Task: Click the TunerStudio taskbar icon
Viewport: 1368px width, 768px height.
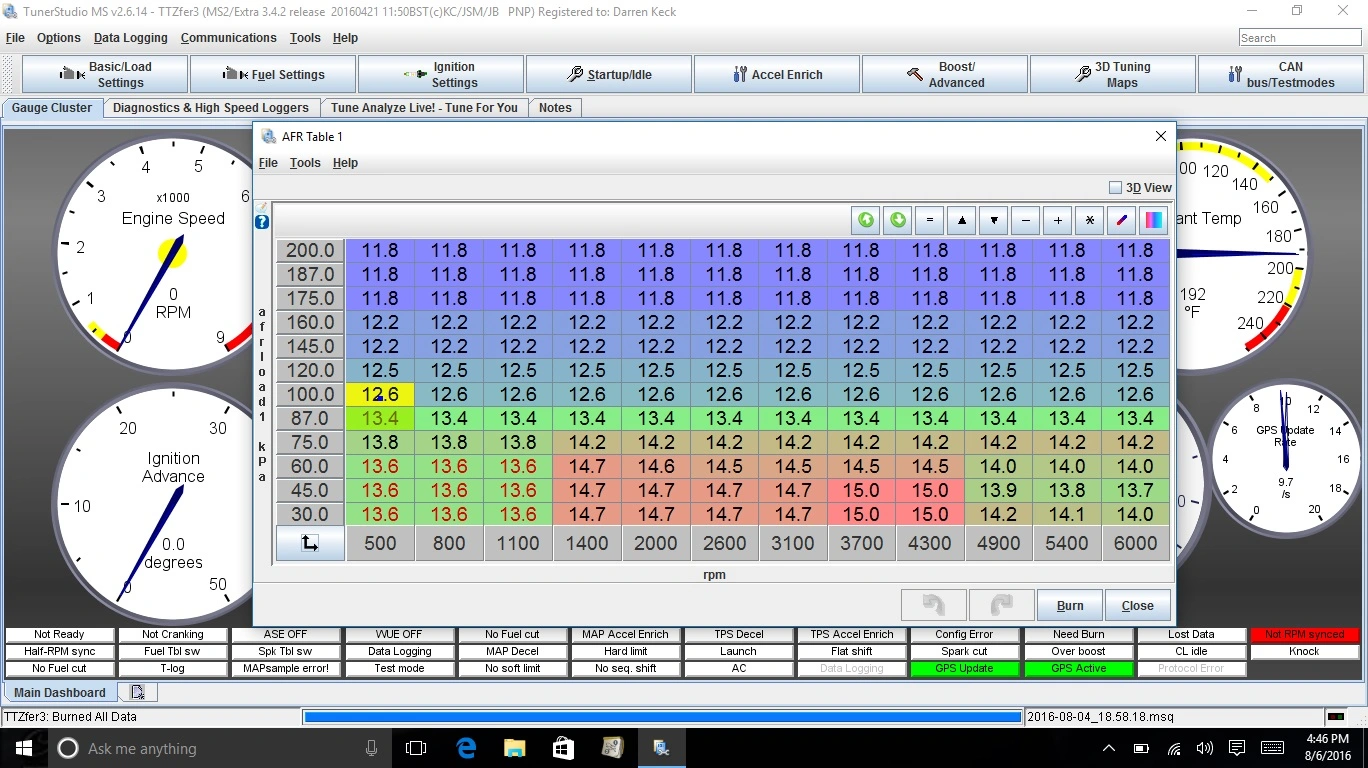Action: point(661,748)
